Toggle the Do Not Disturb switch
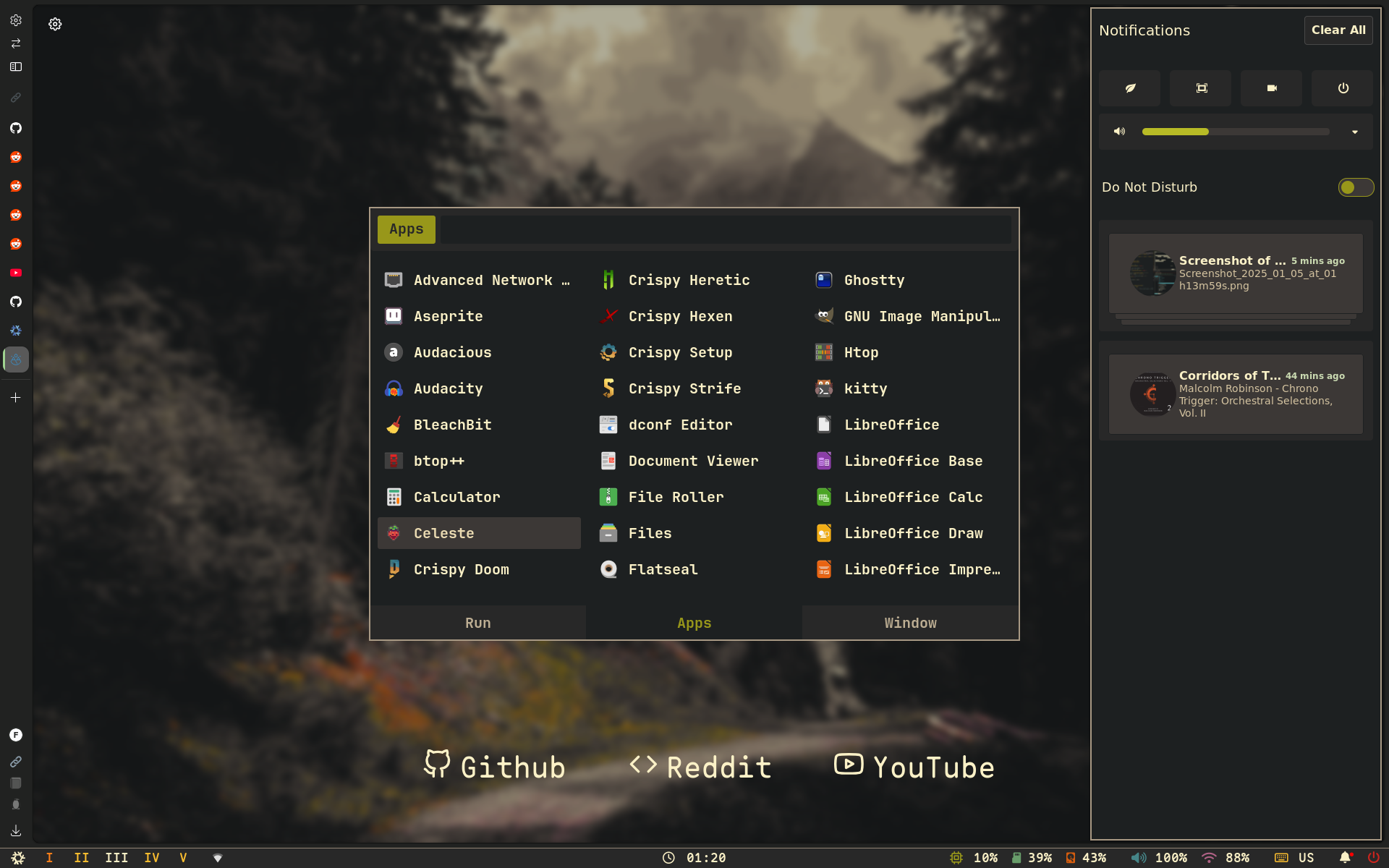 point(1356,187)
